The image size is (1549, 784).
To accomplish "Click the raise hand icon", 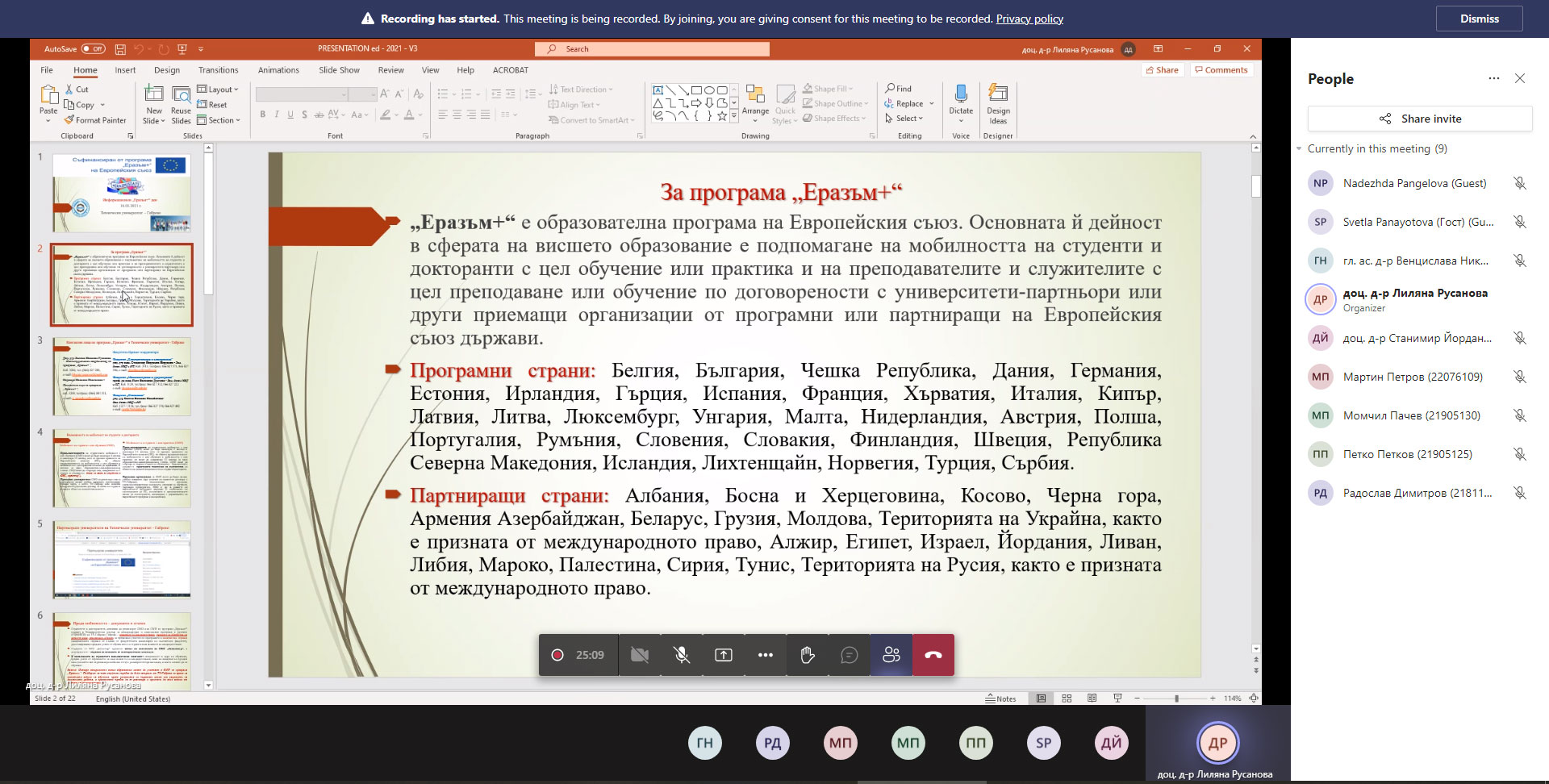I will point(807,655).
